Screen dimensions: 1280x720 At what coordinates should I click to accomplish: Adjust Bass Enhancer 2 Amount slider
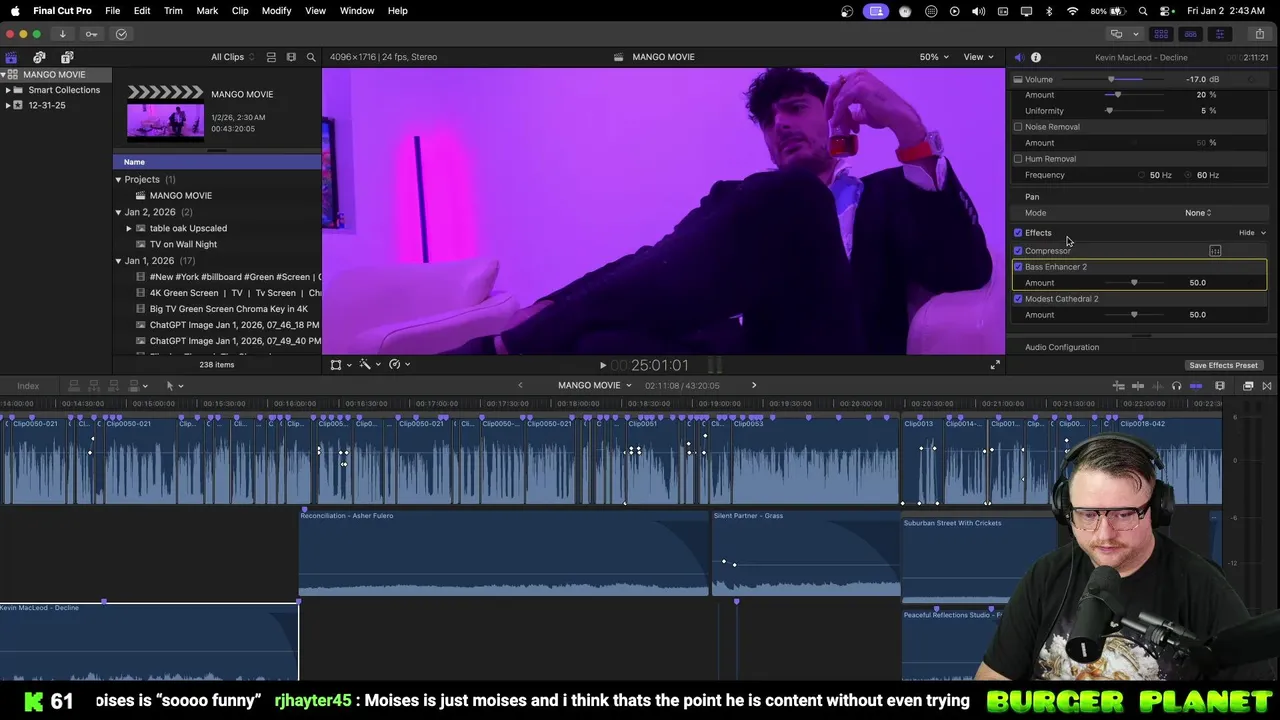pos(1134,283)
